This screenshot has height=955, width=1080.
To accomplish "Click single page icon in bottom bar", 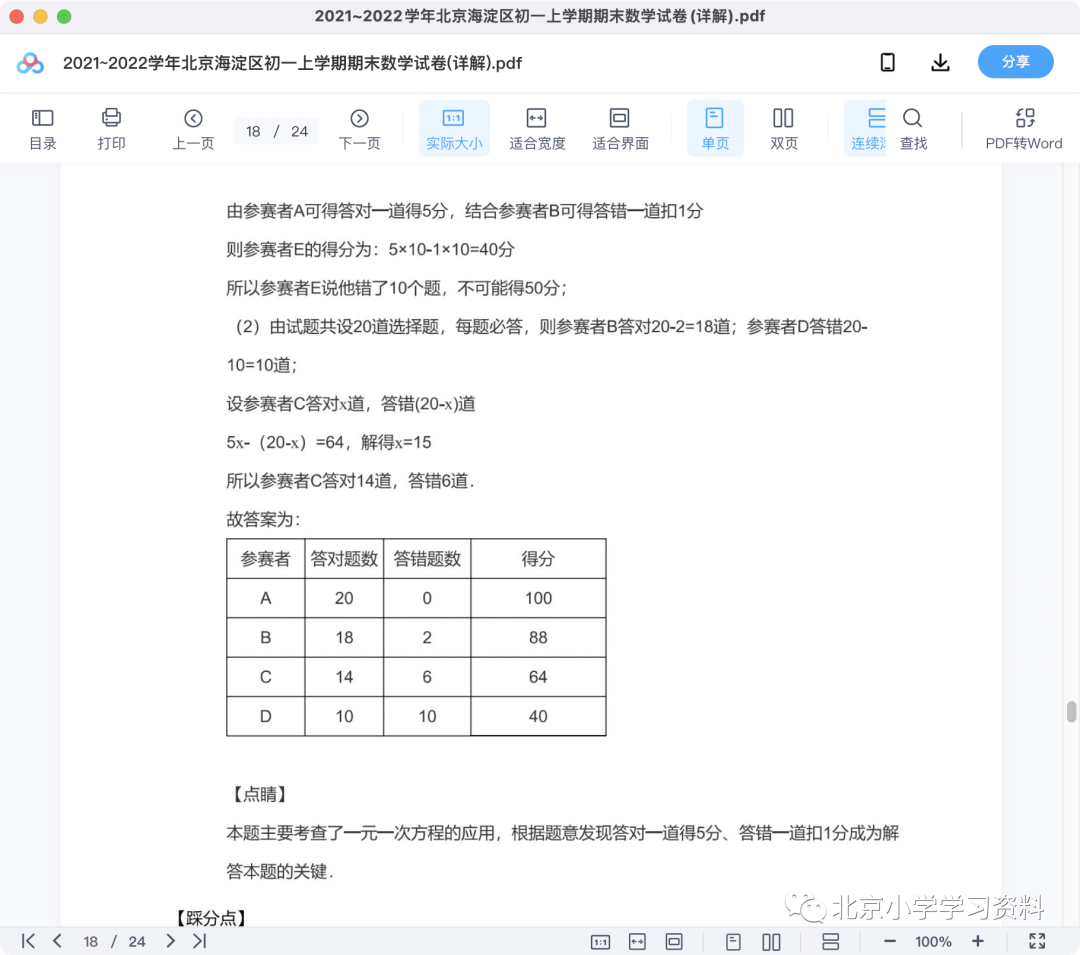I will point(733,941).
